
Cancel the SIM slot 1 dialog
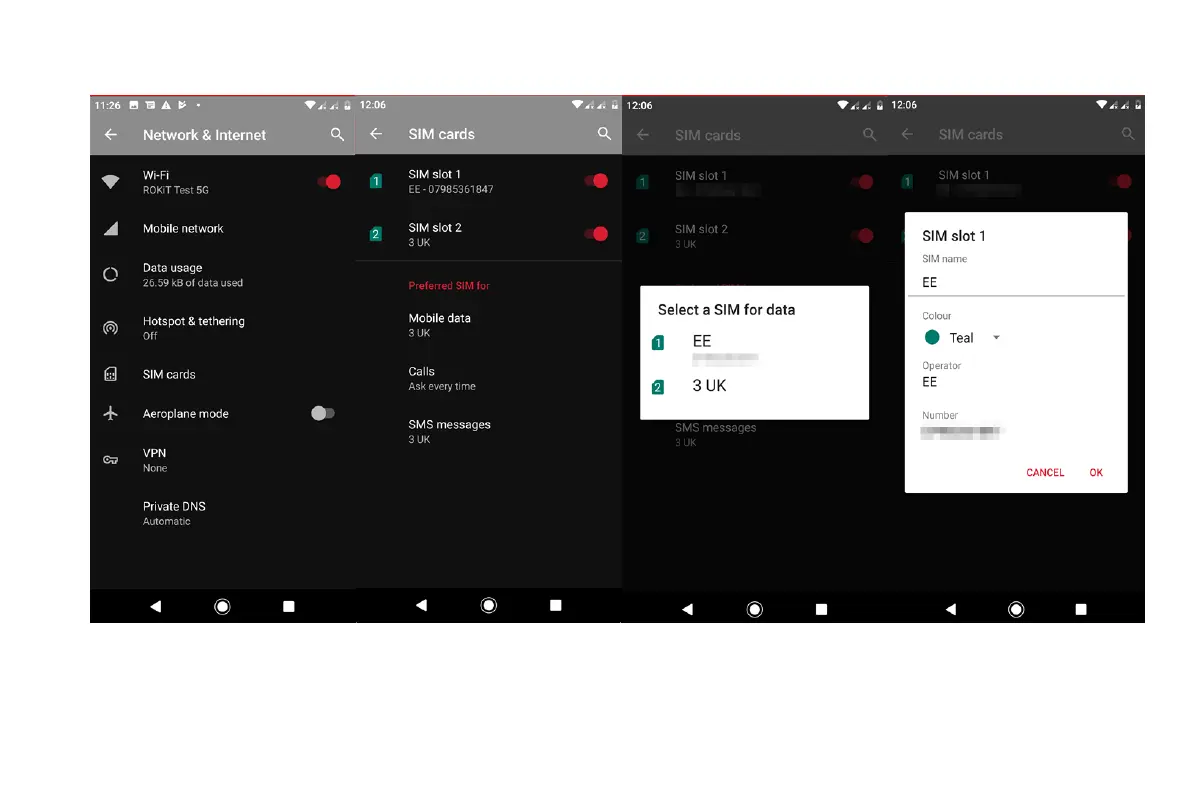[1045, 473]
